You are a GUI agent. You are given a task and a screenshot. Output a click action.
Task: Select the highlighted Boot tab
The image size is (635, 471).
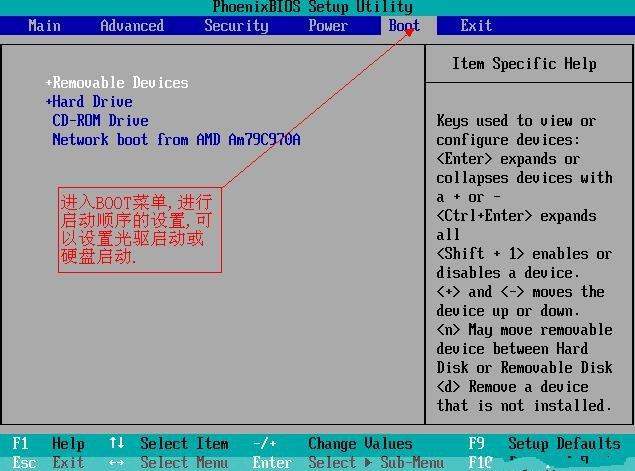[x=404, y=26]
